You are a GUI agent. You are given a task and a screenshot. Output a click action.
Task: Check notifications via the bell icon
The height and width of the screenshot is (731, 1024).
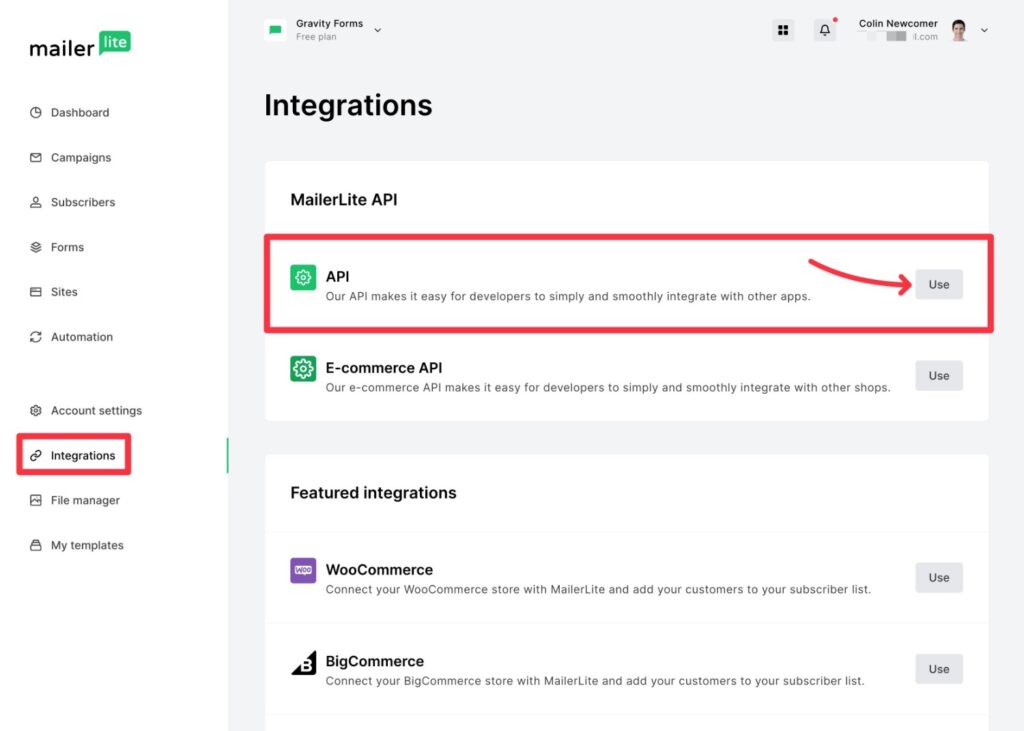pos(825,30)
